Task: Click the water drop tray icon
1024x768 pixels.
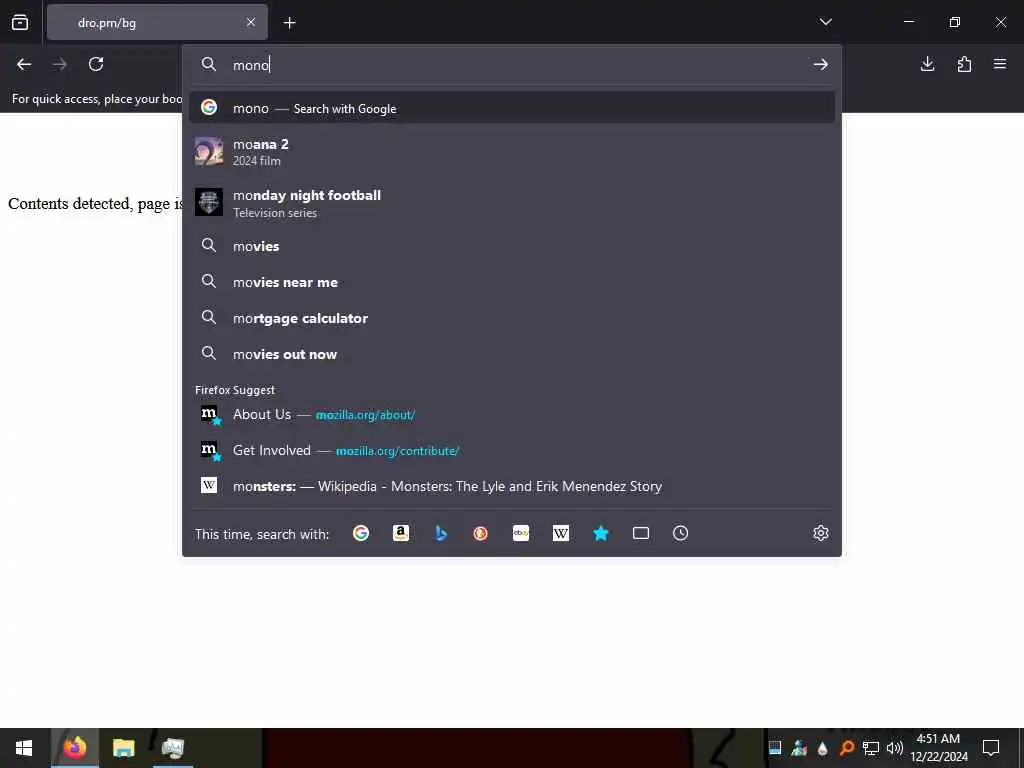Action: pos(823,748)
